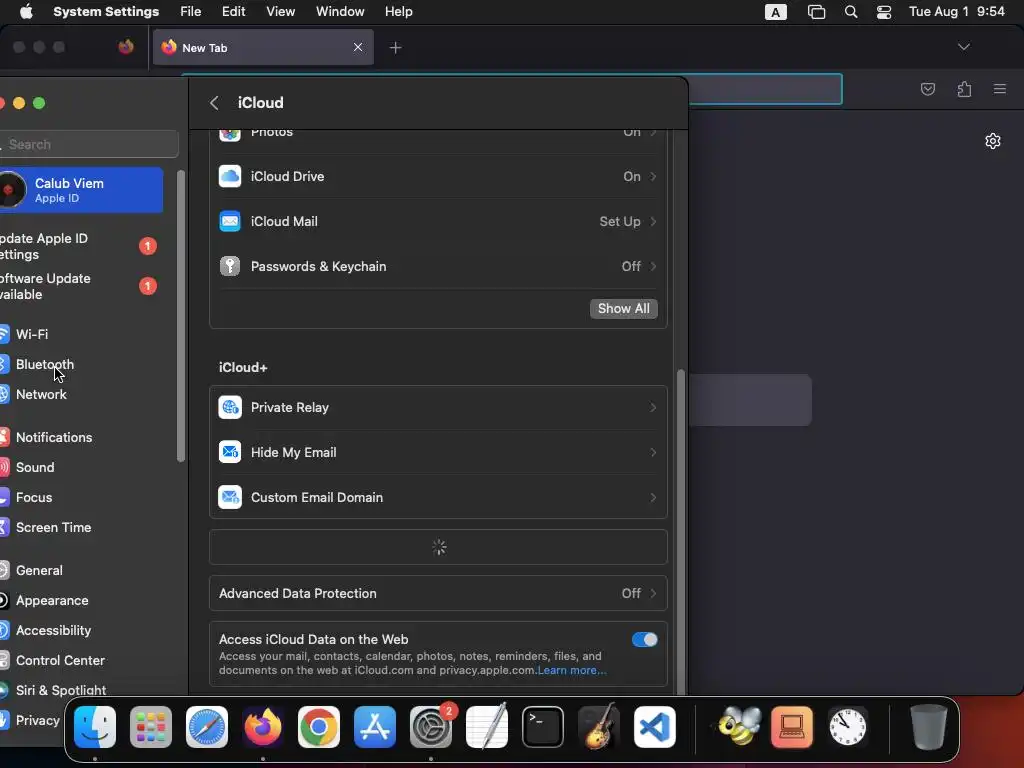Image resolution: width=1024 pixels, height=768 pixels.
Task: Click the Private Relay globe icon
Action: tap(230, 408)
